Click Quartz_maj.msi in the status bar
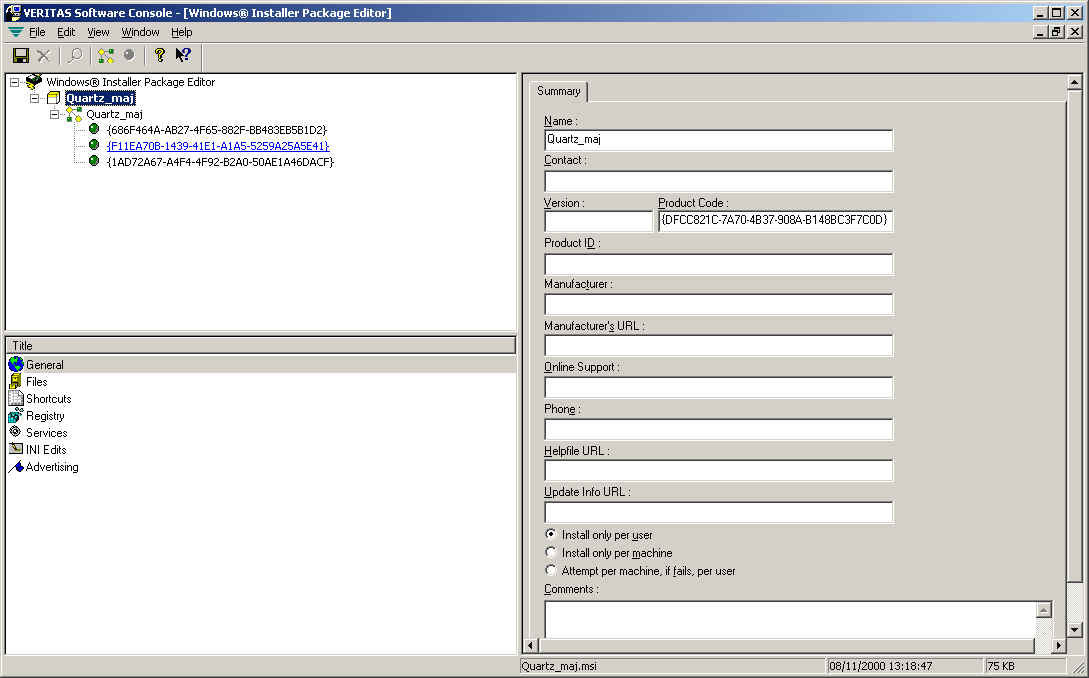The image size is (1089, 678). click(559, 666)
